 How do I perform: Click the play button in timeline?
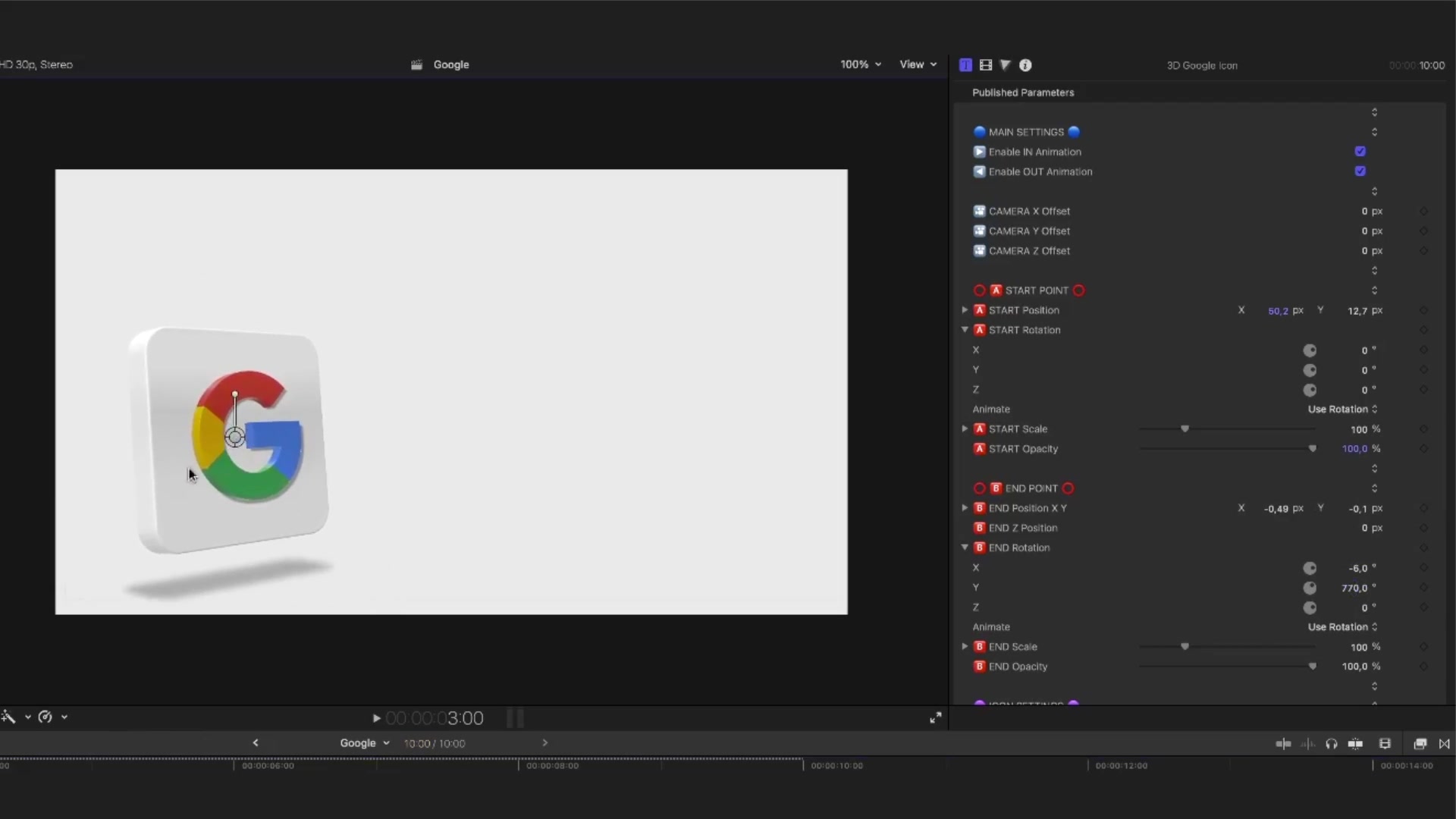click(x=377, y=718)
